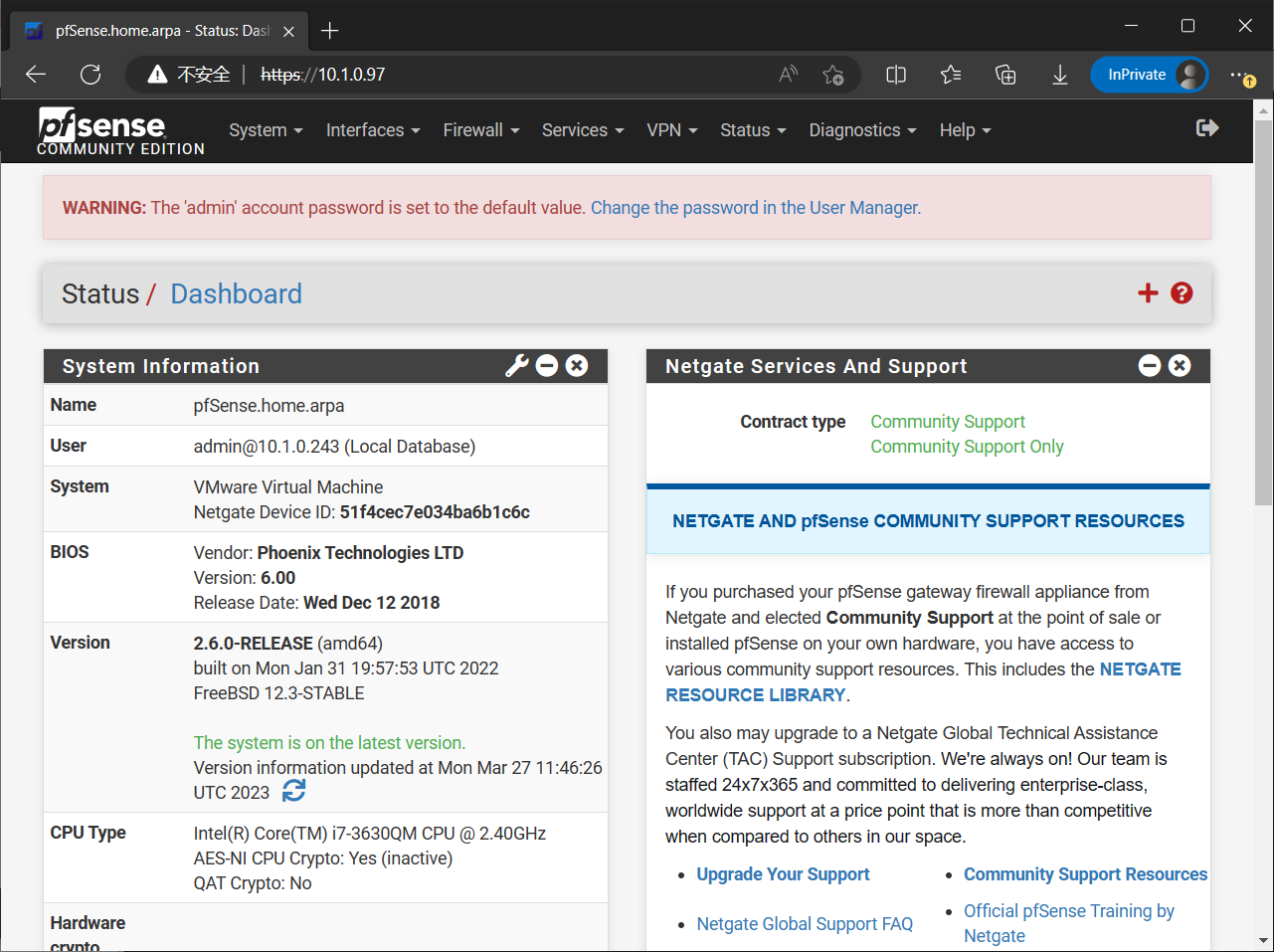
Task: Refresh version information update icon
Action: click(x=293, y=791)
